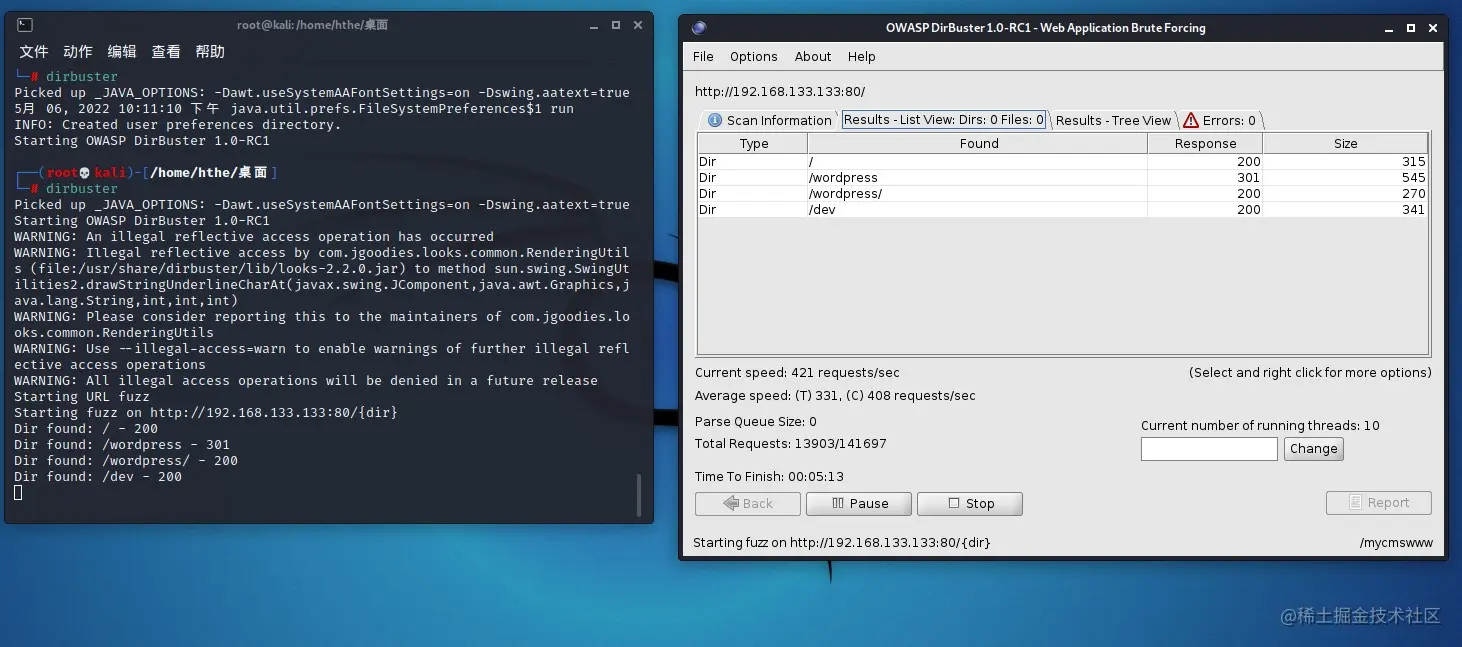Select the /dev result row
Image resolution: width=1462 pixels, height=647 pixels.
[1063, 209]
